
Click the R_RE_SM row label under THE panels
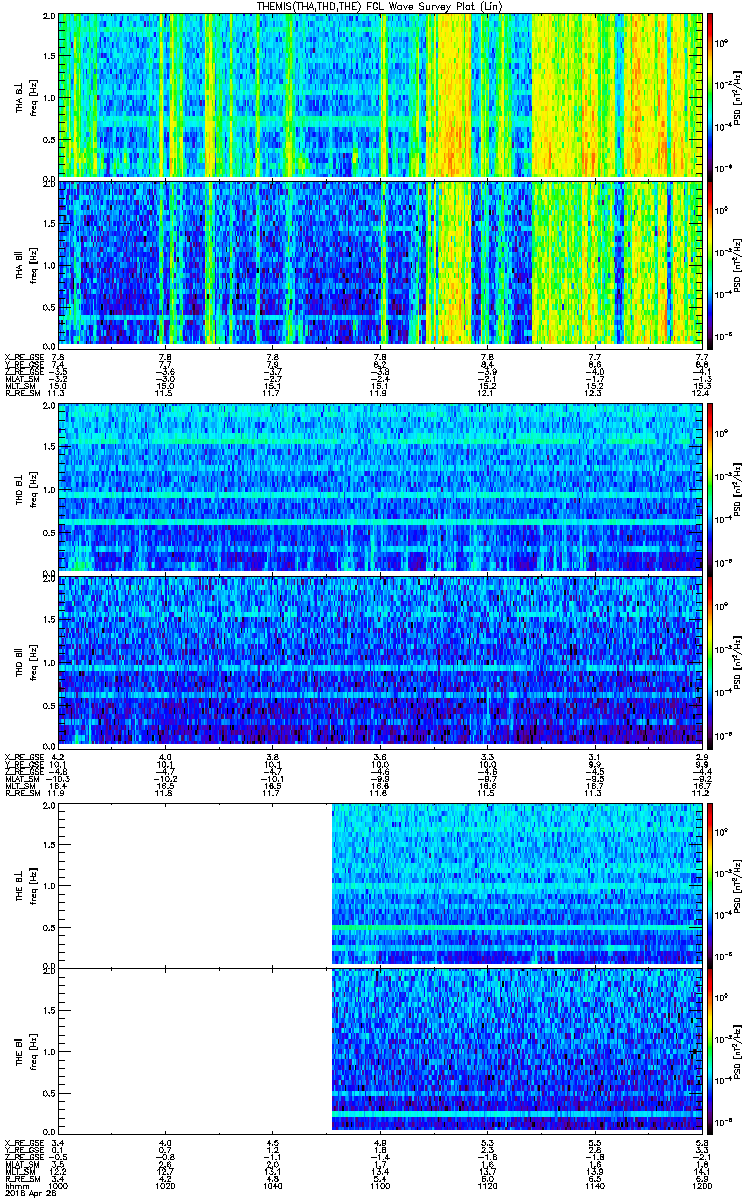tap(21, 1180)
